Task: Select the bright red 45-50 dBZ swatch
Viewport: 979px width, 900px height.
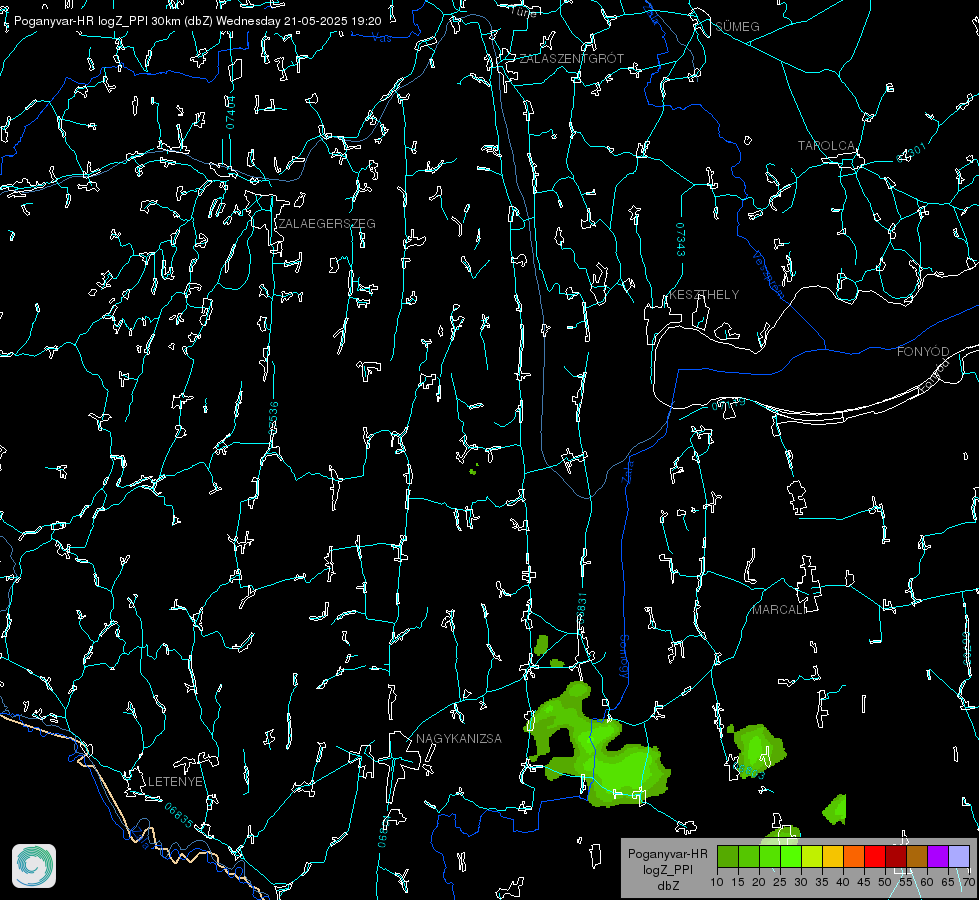Action: click(x=875, y=856)
